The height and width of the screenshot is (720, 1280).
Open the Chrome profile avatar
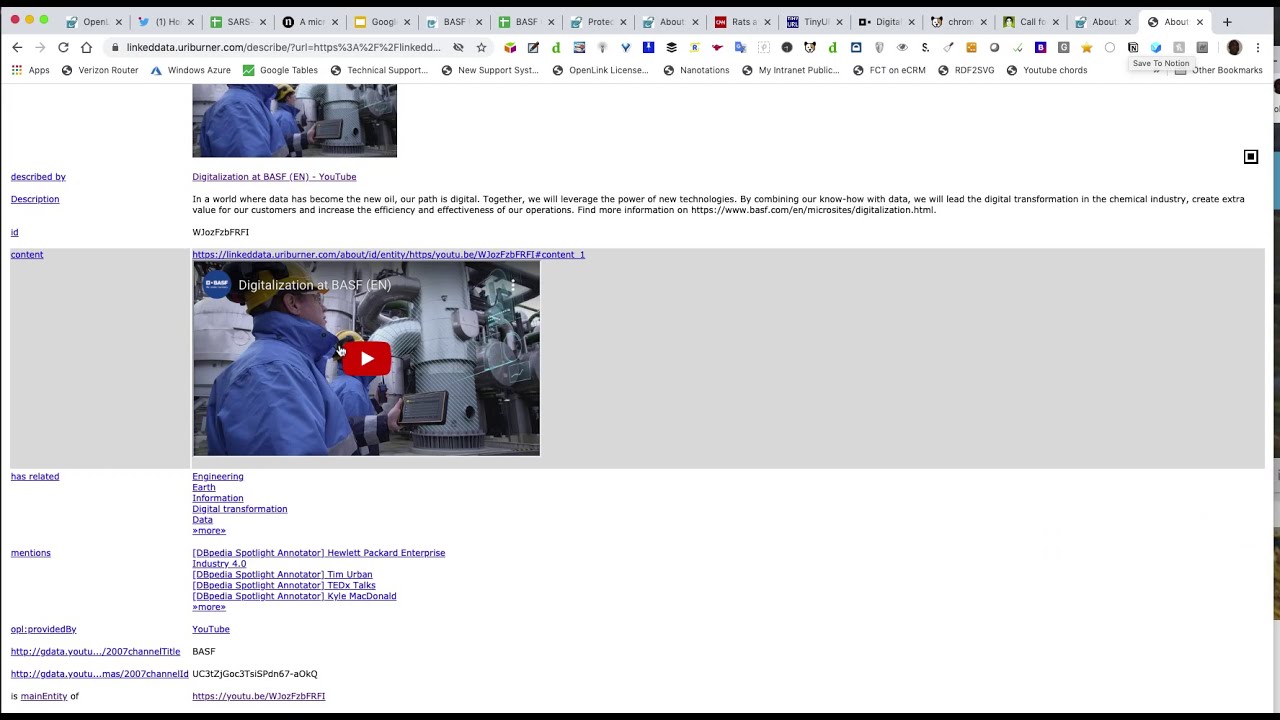(1234, 47)
